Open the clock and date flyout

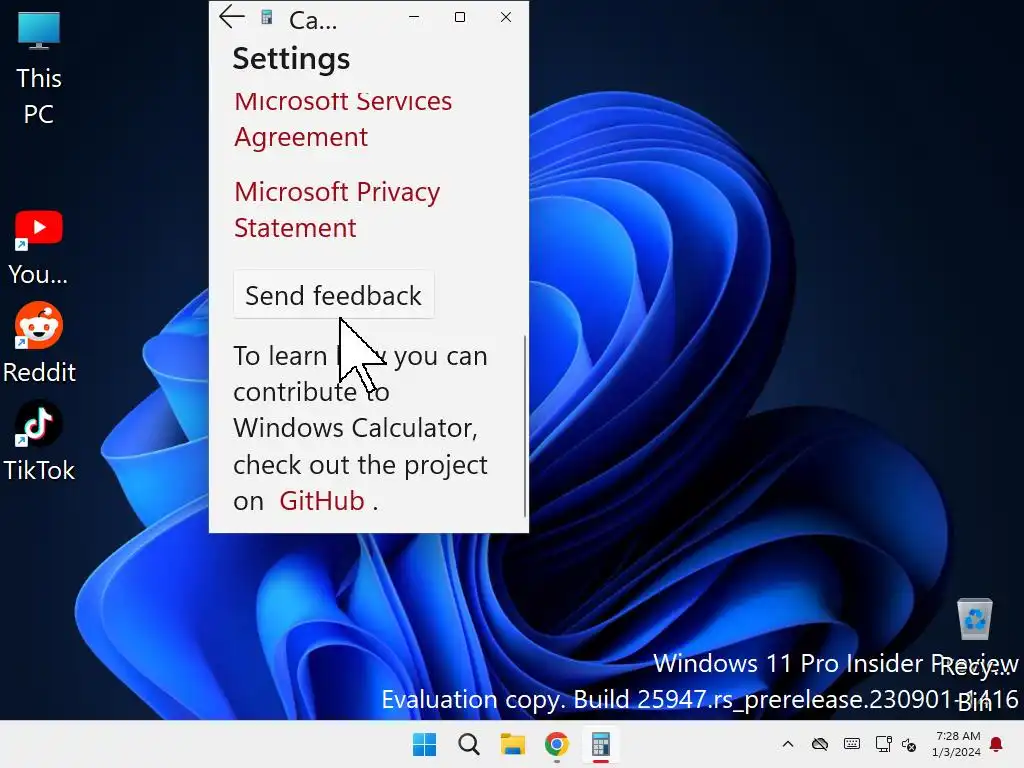[956, 744]
